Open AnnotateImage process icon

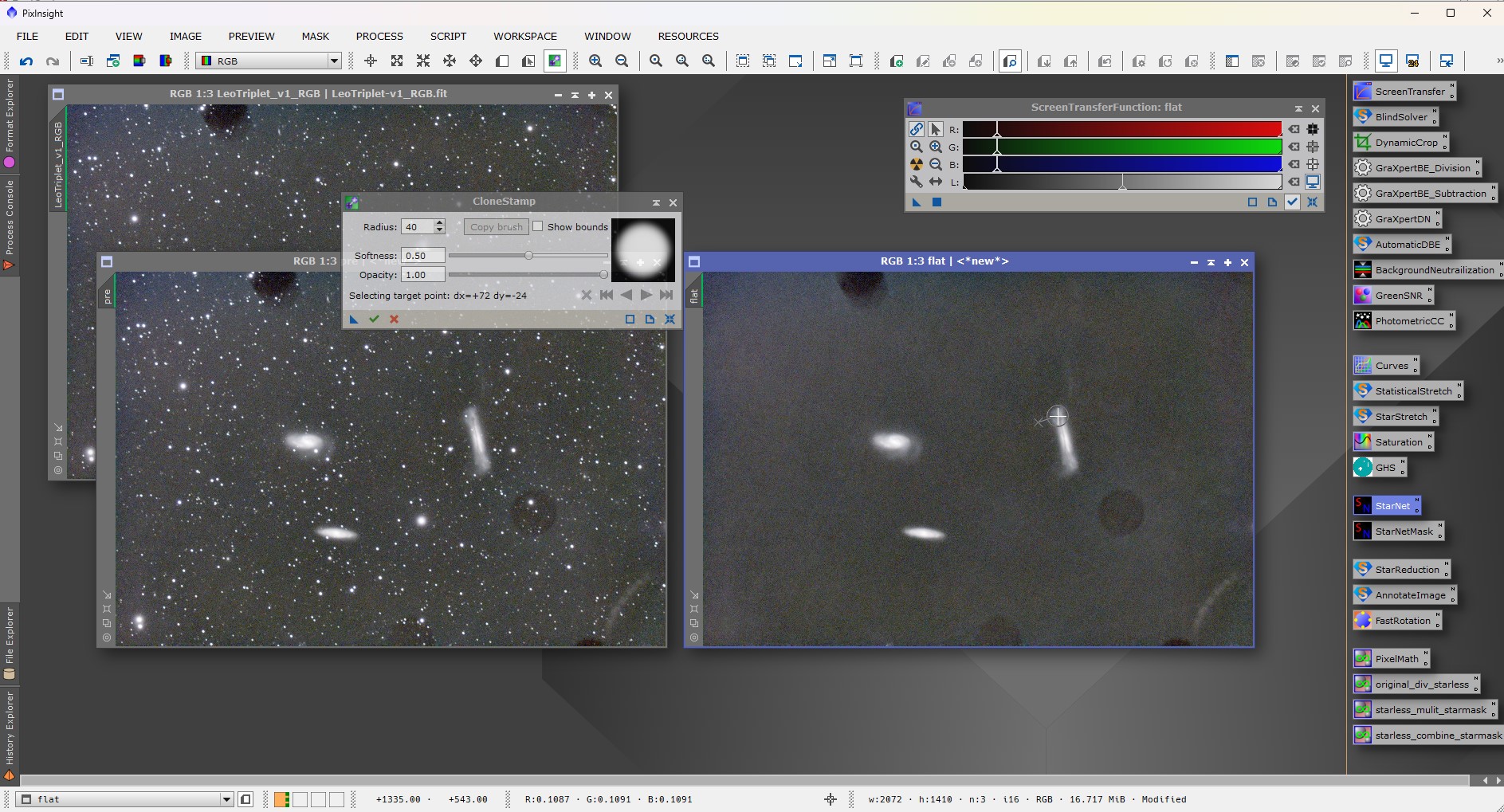coord(1404,595)
